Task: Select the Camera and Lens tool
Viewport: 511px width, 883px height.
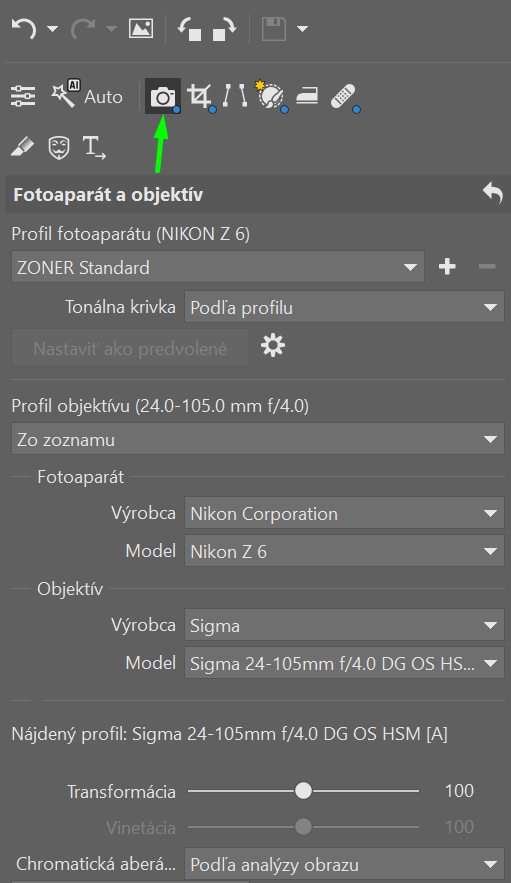Action: coord(163,96)
